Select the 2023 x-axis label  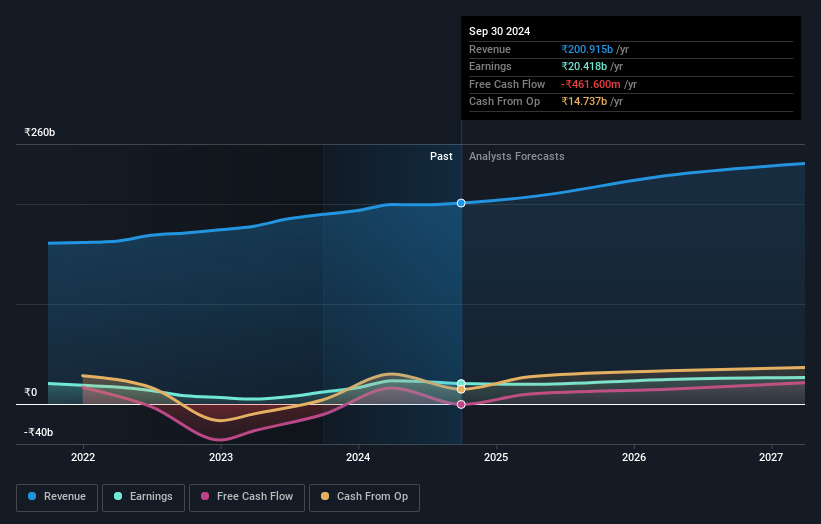click(221, 458)
